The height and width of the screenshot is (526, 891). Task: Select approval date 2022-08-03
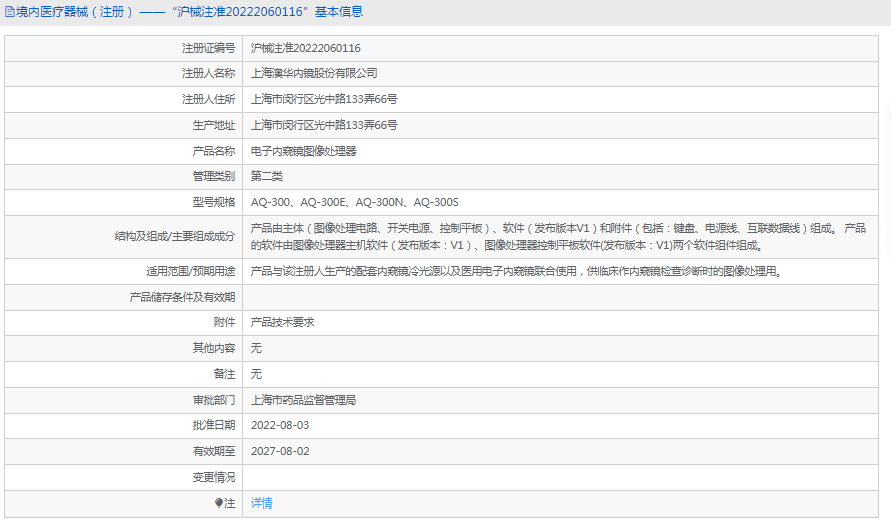(x=280, y=425)
